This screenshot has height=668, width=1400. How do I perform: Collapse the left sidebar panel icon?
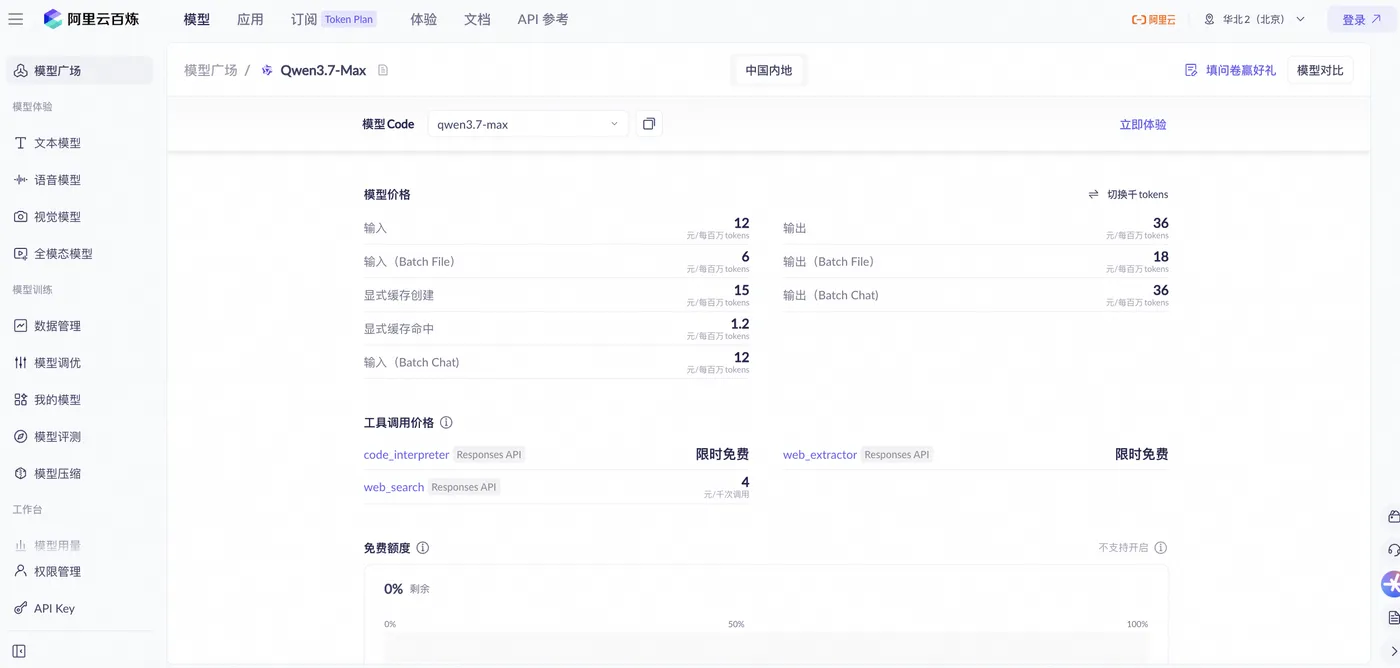click(x=19, y=651)
